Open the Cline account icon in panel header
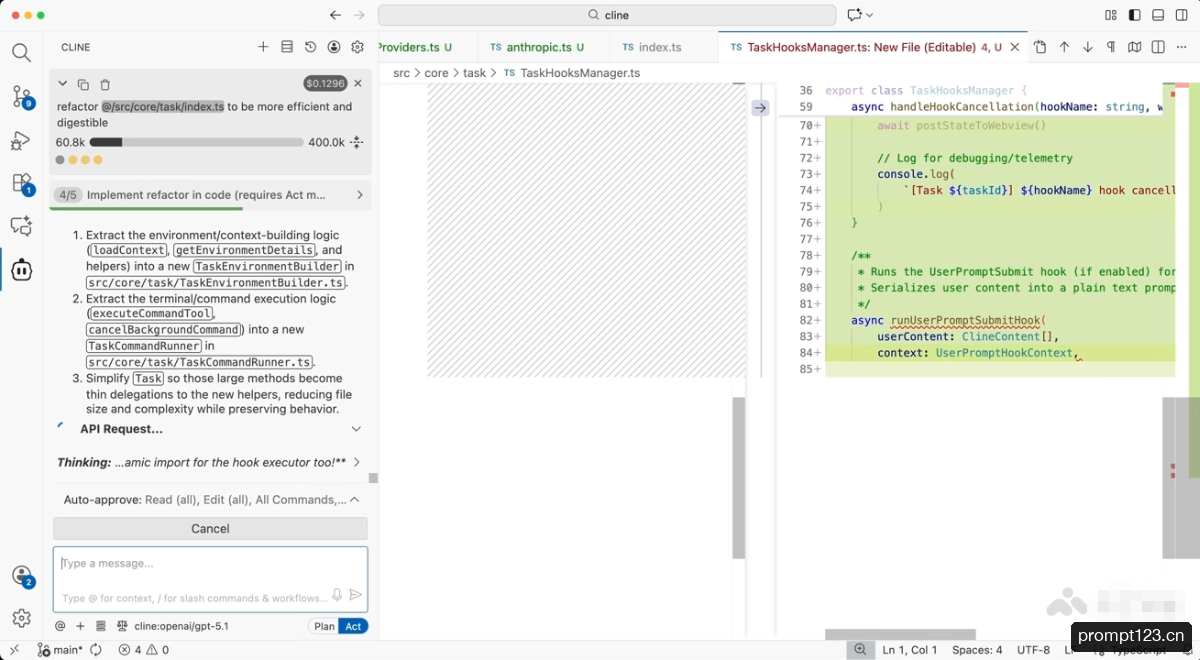This screenshot has width=1200, height=660. 334,47
